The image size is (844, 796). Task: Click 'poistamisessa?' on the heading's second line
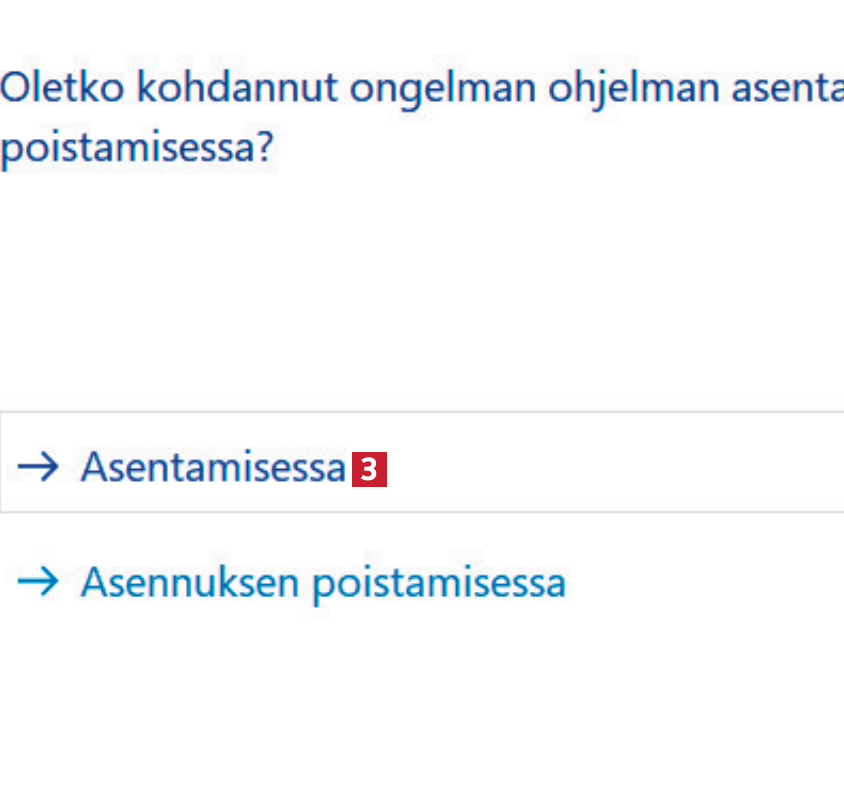pyautogui.click(x=136, y=150)
